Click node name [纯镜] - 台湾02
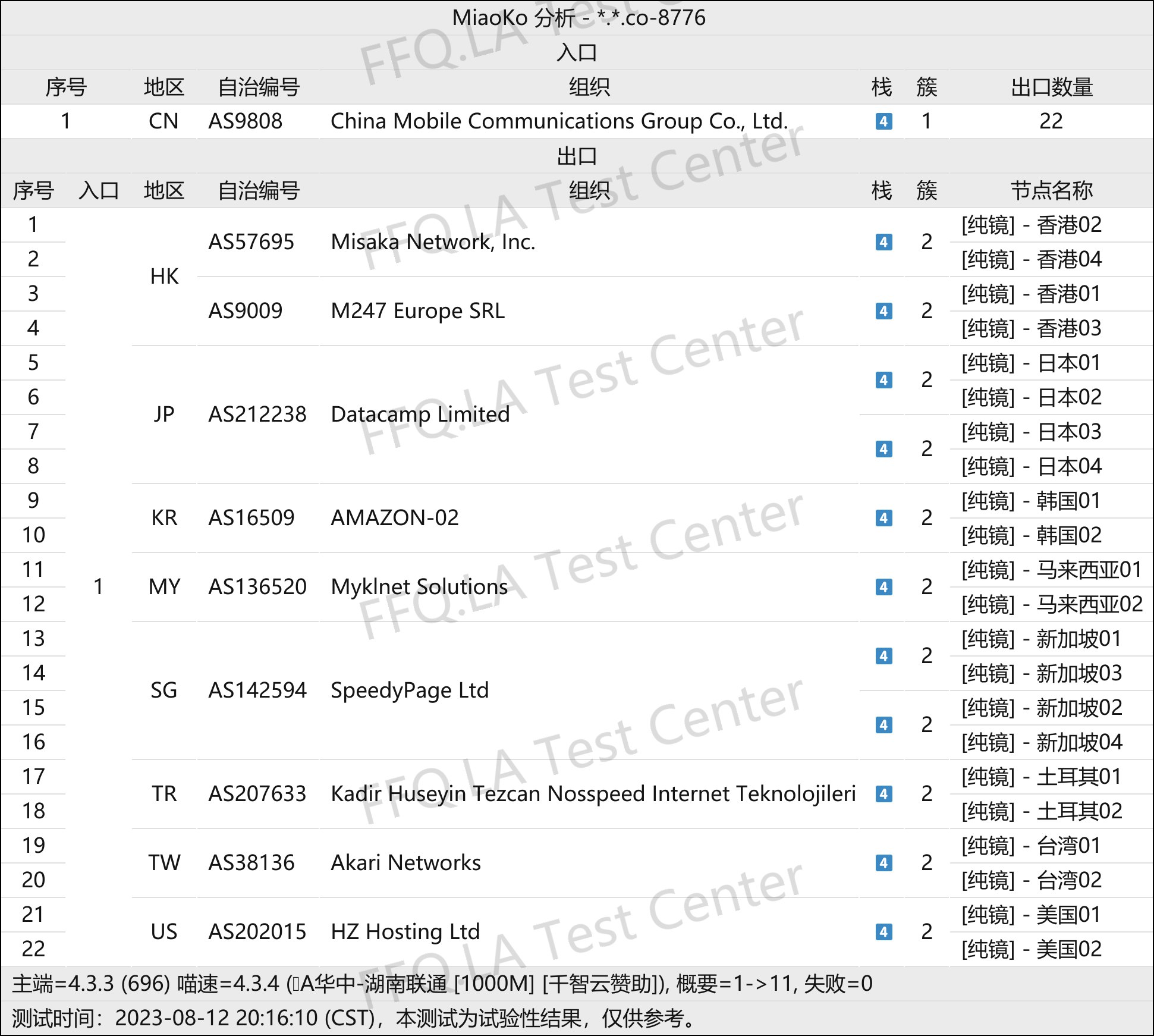This screenshot has width=1154, height=1036. click(x=1032, y=880)
